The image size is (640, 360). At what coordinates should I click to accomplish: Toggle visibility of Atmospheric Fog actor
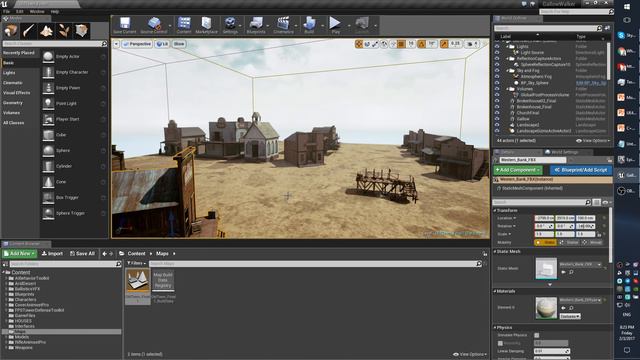(x=497, y=76)
